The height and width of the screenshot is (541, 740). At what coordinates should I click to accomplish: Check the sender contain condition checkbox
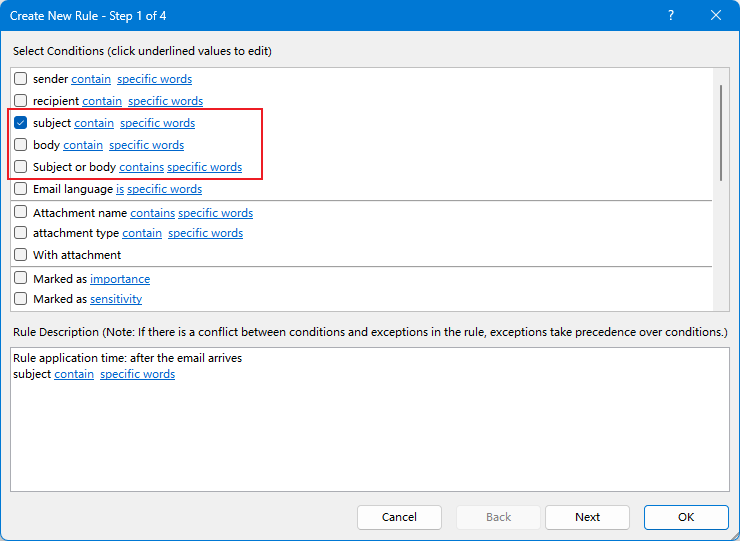pyautogui.click(x=20, y=78)
